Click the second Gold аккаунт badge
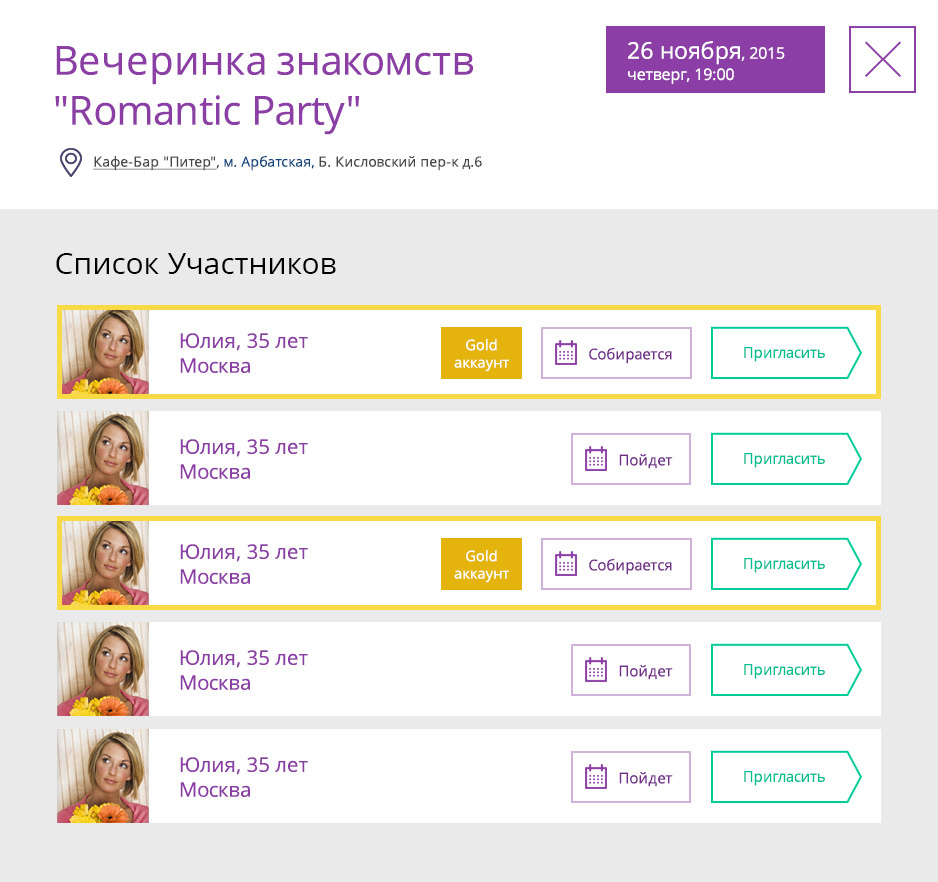938x882 pixels. [481, 564]
